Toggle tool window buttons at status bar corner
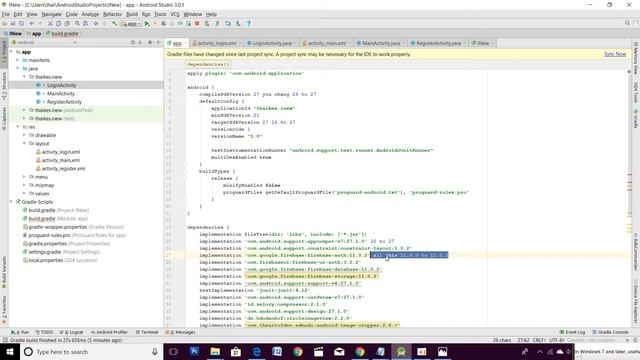This screenshot has height=360, width=640. click(4, 340)
